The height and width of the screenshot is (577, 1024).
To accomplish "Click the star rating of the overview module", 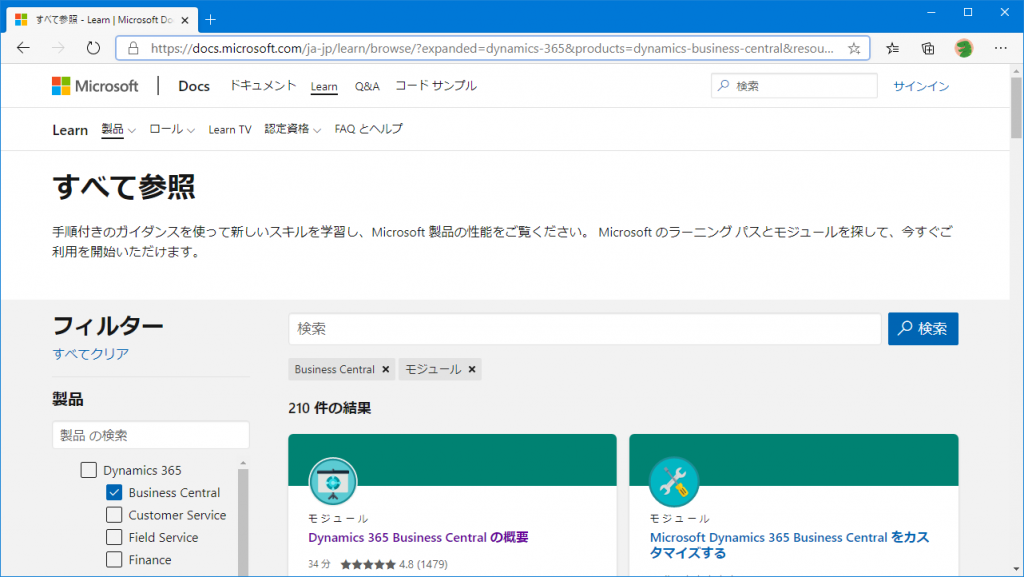I will [x=368, y=565].
